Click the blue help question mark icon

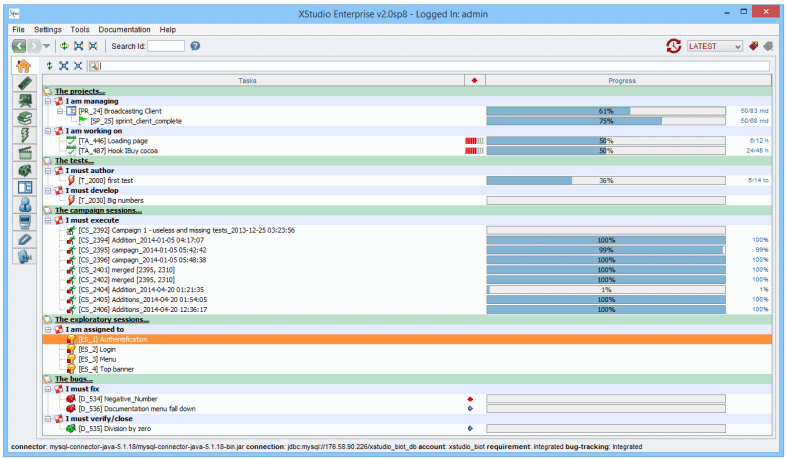click(195, 46)
